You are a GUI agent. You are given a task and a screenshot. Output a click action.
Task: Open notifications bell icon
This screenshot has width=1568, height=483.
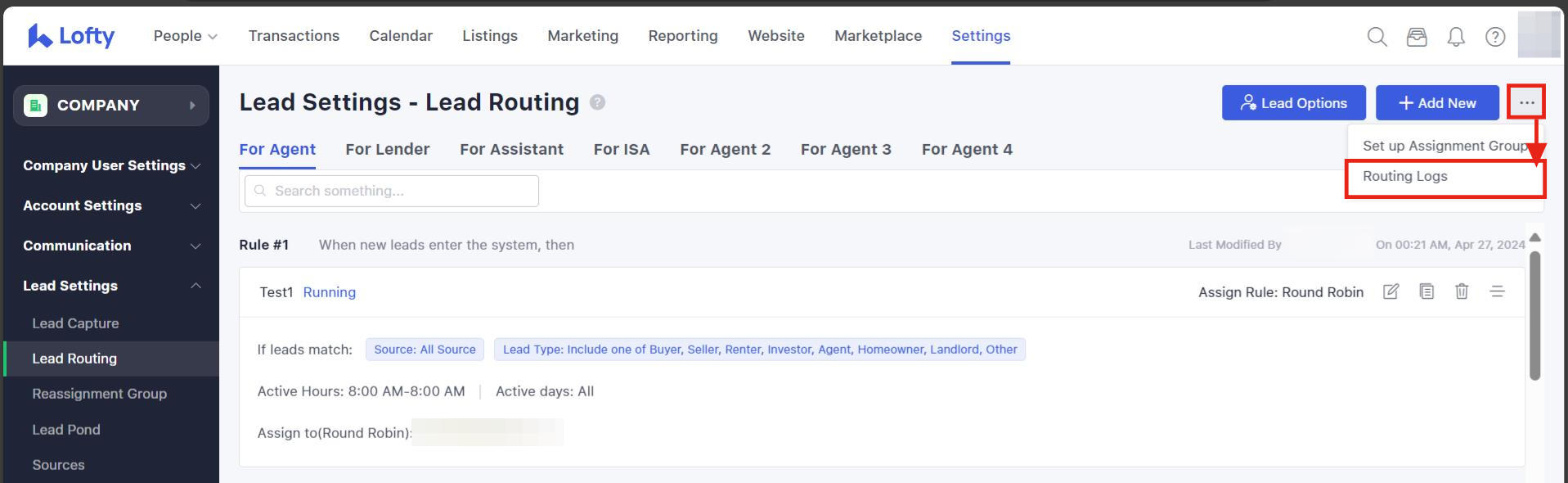tap(1456, 37)
